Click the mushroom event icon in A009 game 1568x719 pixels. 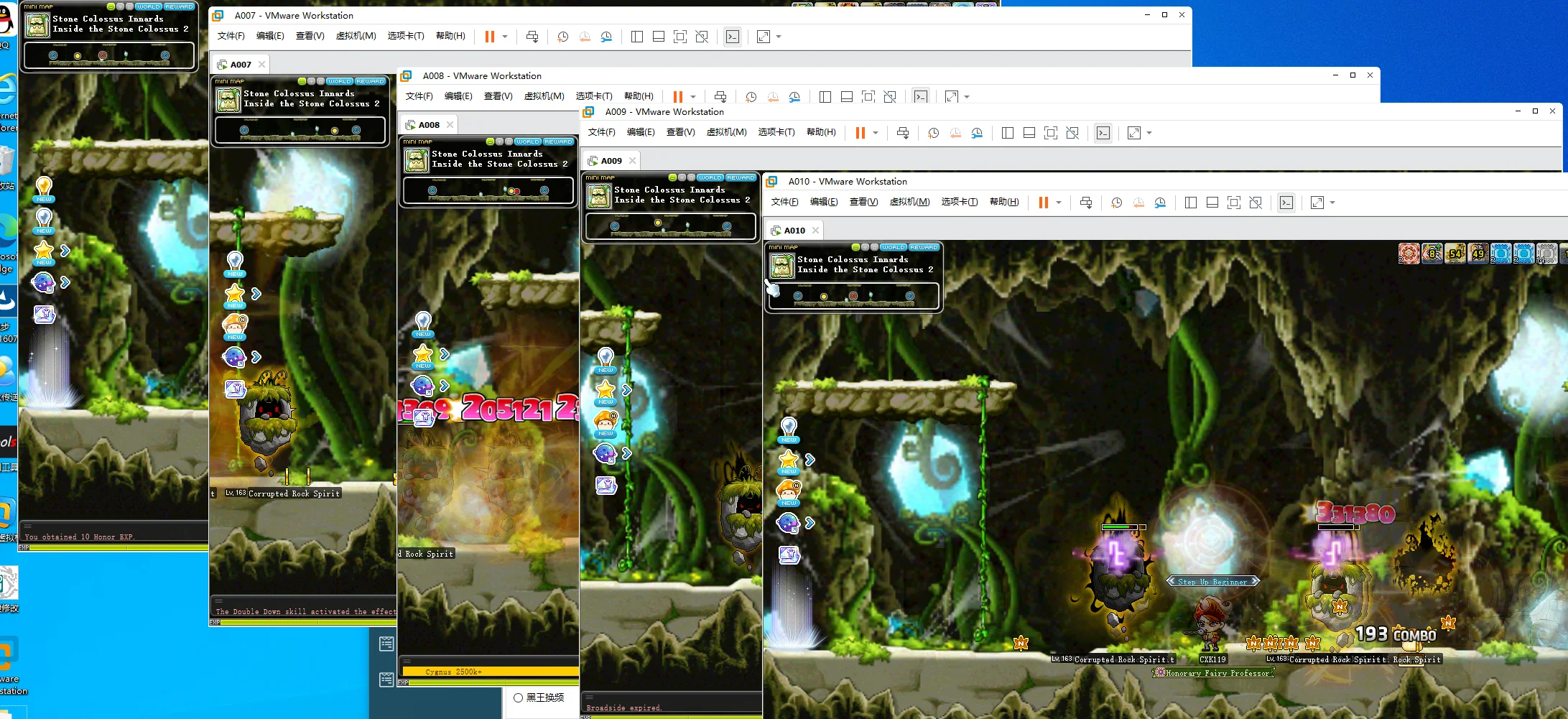pos(606,422)
